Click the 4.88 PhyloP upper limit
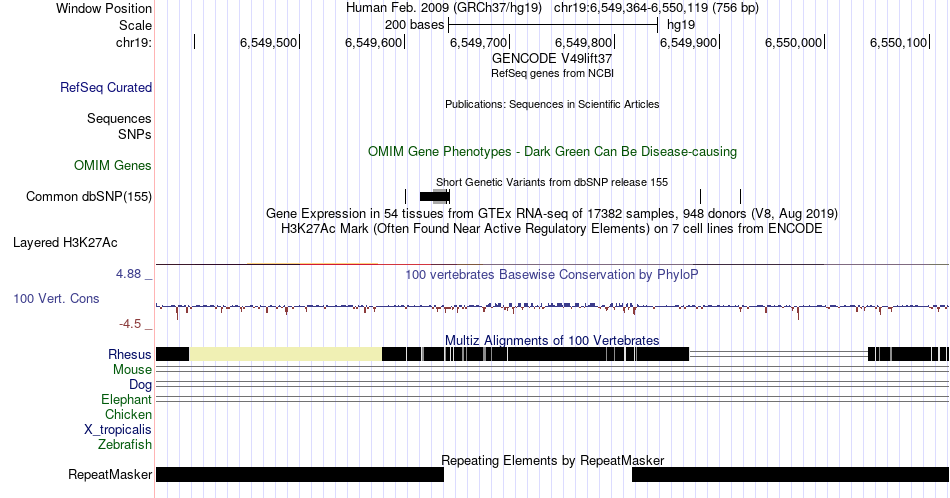The height and width of the screenshot is (498, 950). click(x=128, y=274)
